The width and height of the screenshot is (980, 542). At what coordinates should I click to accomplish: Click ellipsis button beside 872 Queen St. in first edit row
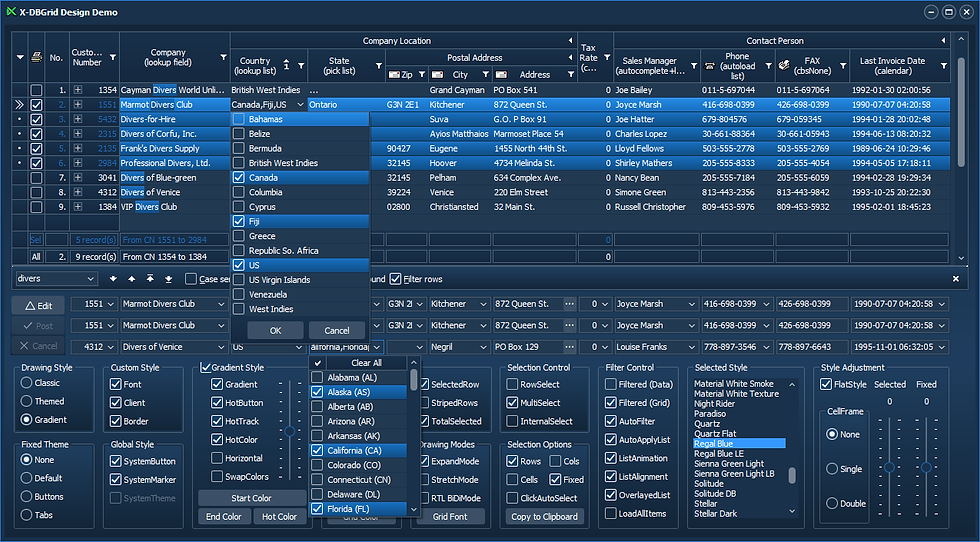point(569,304)
